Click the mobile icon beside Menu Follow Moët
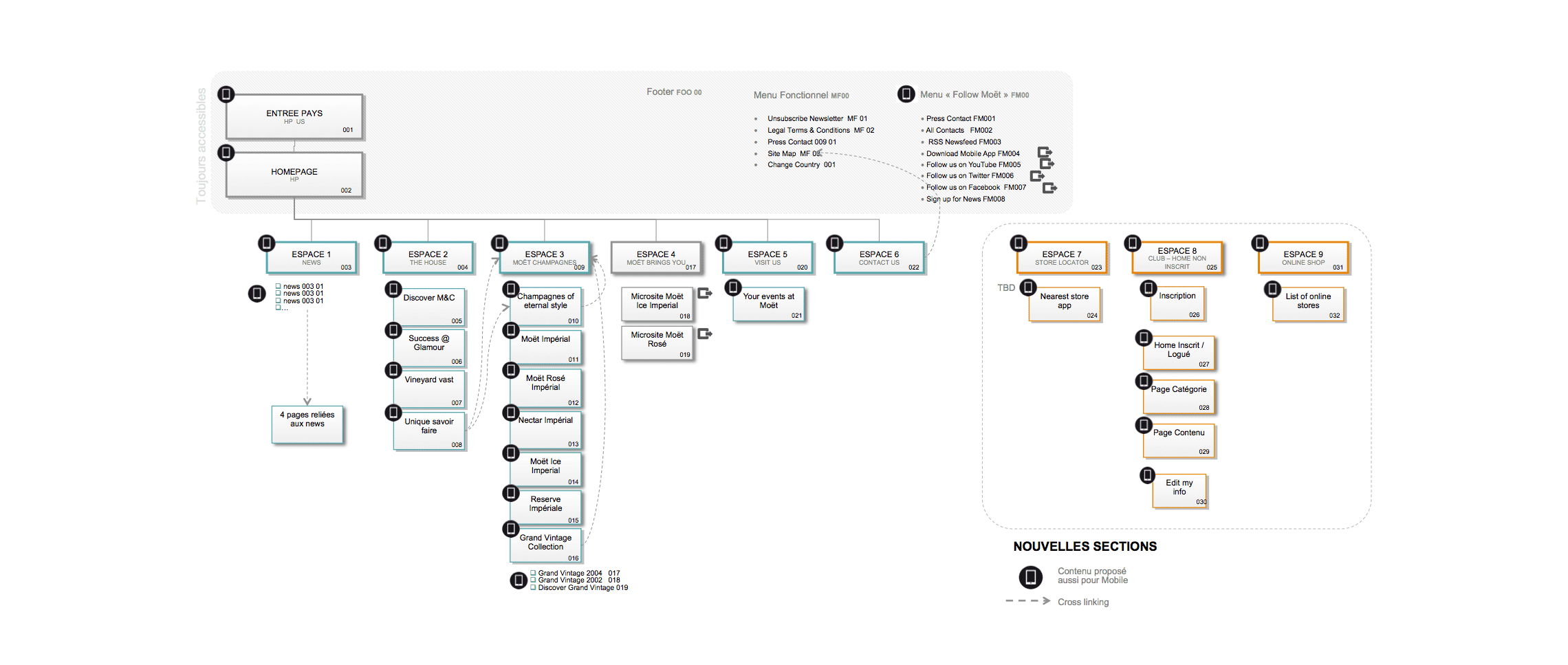This screenshot has width=1568, height=665. click(x=906, y=94)
